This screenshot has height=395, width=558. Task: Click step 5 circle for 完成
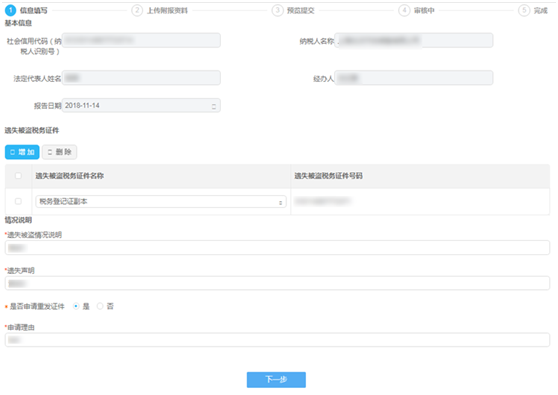click(524, 10)
